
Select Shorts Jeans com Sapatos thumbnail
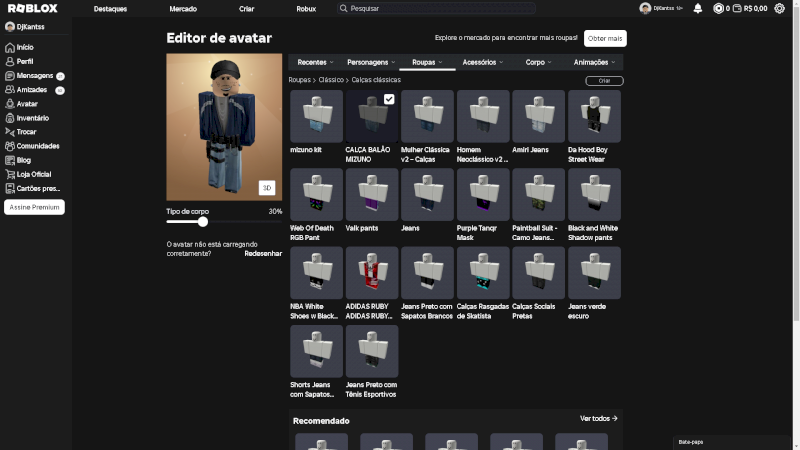click(316, 352)
